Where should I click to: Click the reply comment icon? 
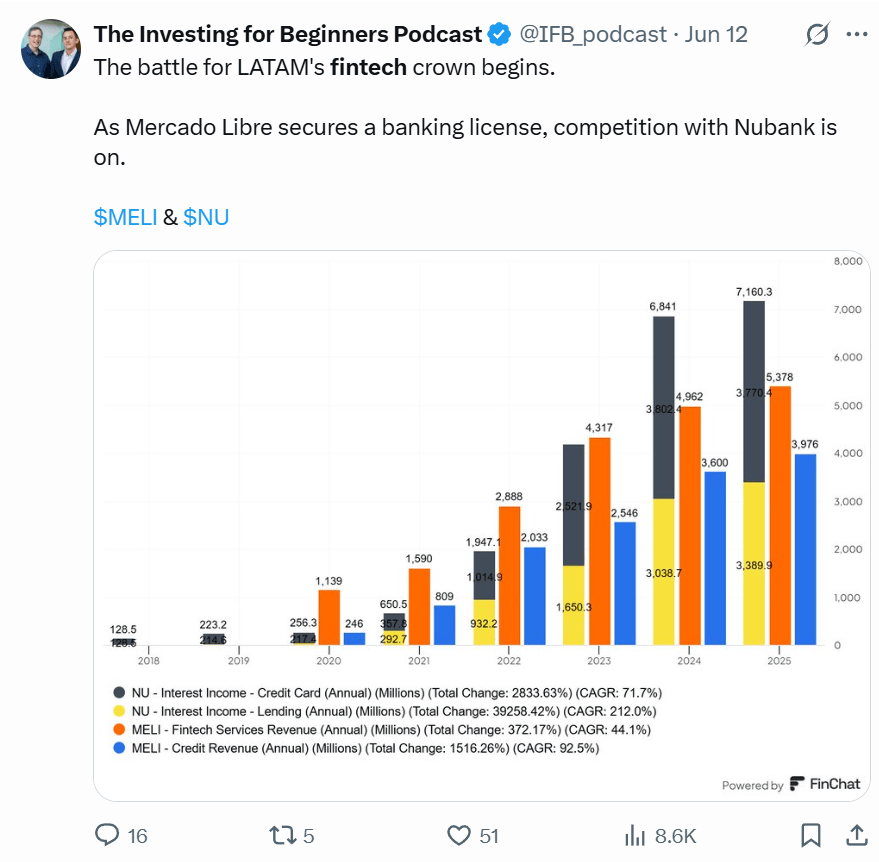click(x=107, y=835)
